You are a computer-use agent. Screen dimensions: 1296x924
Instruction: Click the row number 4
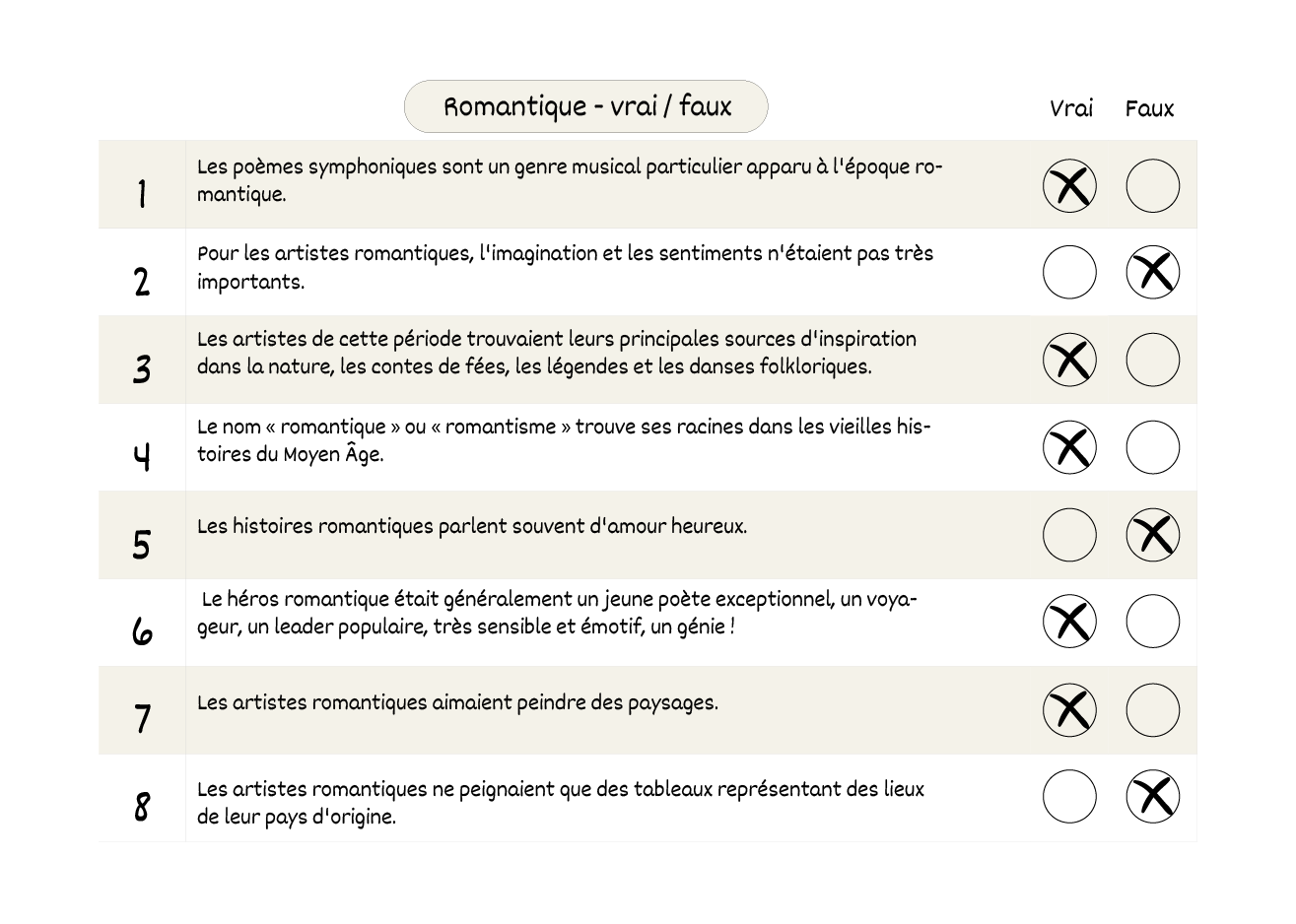click(x=142, y=456)
